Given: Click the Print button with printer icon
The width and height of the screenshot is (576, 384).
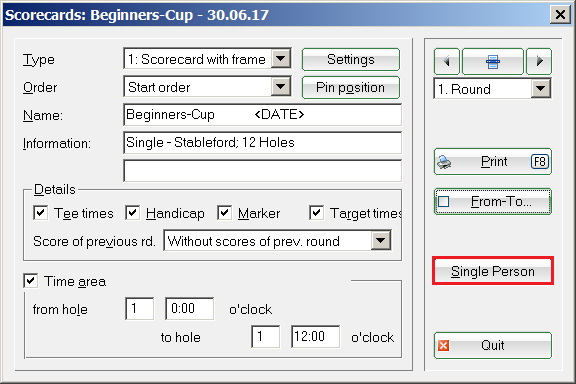Looking at the screenshot, I should [x=493, y=162].
